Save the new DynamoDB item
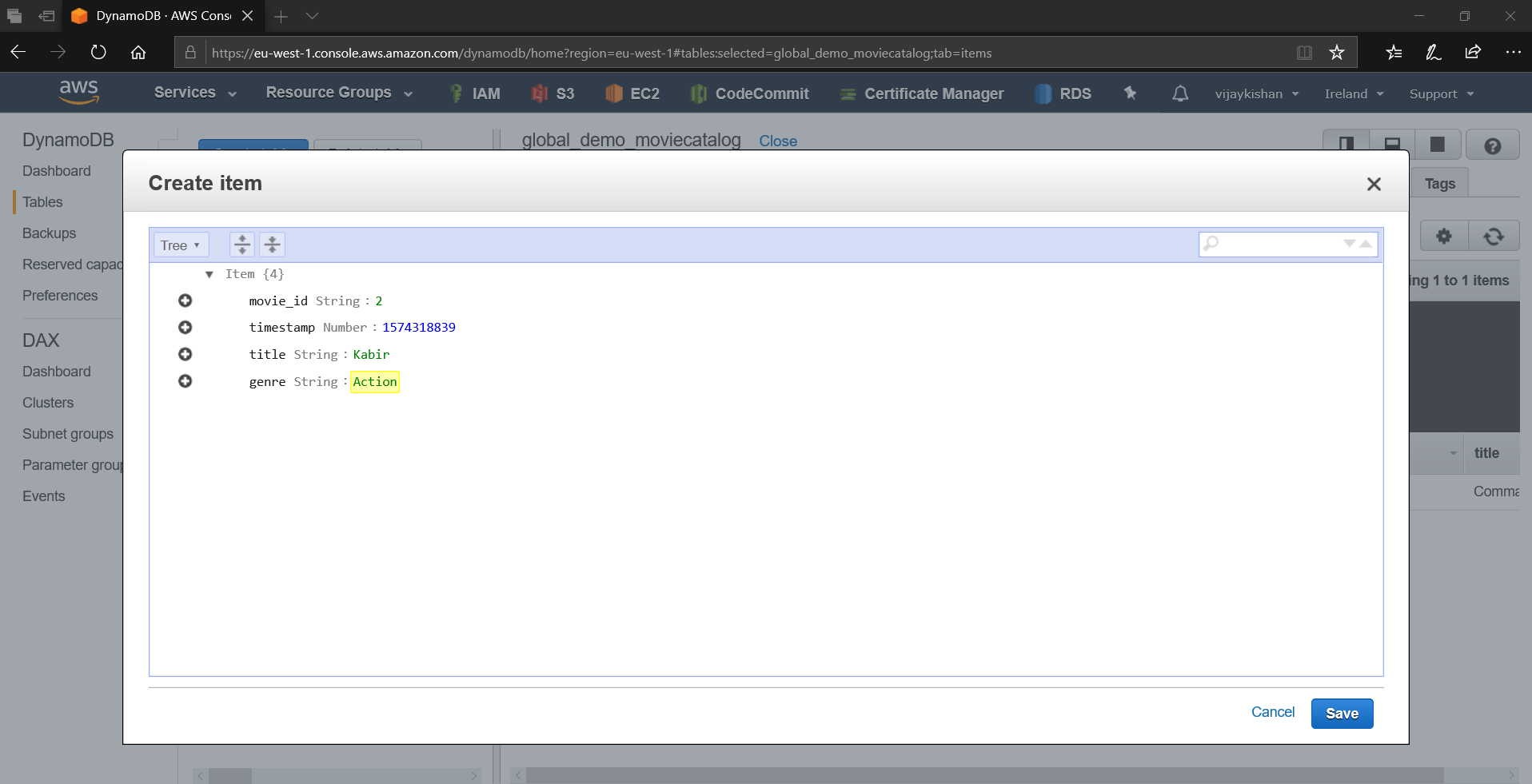 pyautogui.click(x=1342, y=714)
